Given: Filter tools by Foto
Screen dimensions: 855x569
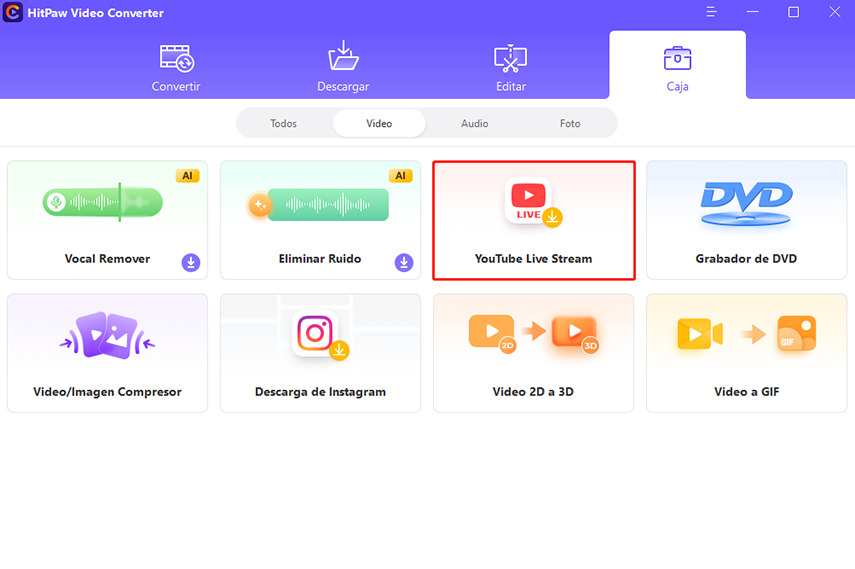Looking at the screenshot, I should [570, 123].
